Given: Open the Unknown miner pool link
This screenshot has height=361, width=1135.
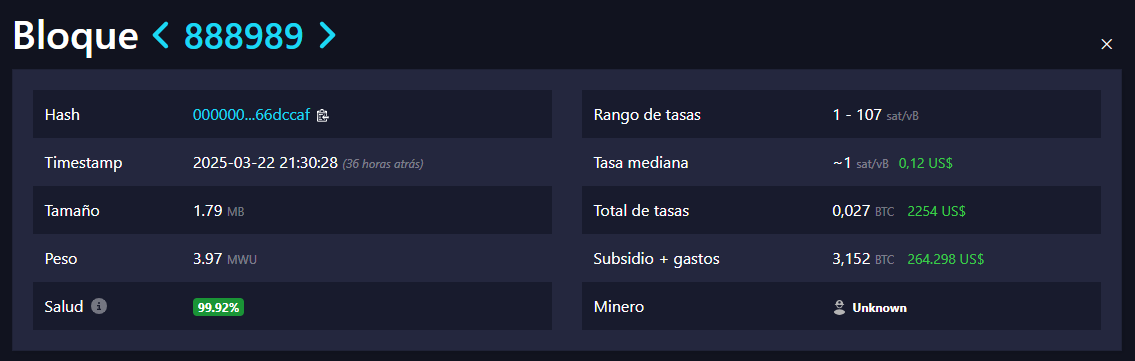Looking at the screenshot, I should 879,307.
